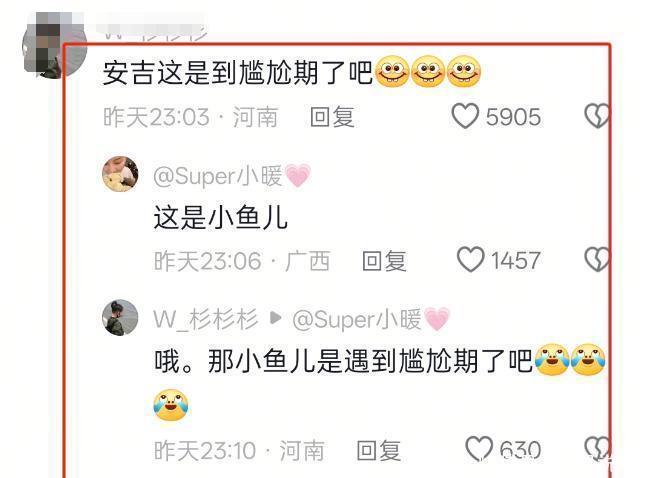Reply to the 河南 23:03 comment
663x478 pixels.
(332, 117)
